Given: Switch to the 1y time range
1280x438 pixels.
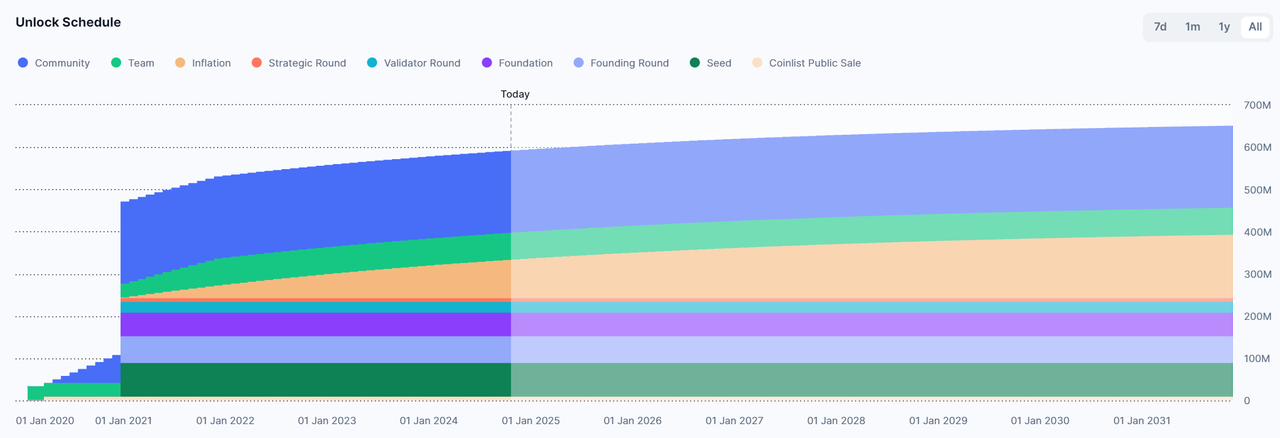Looking at the screenshot, I should coord(1224,27).
